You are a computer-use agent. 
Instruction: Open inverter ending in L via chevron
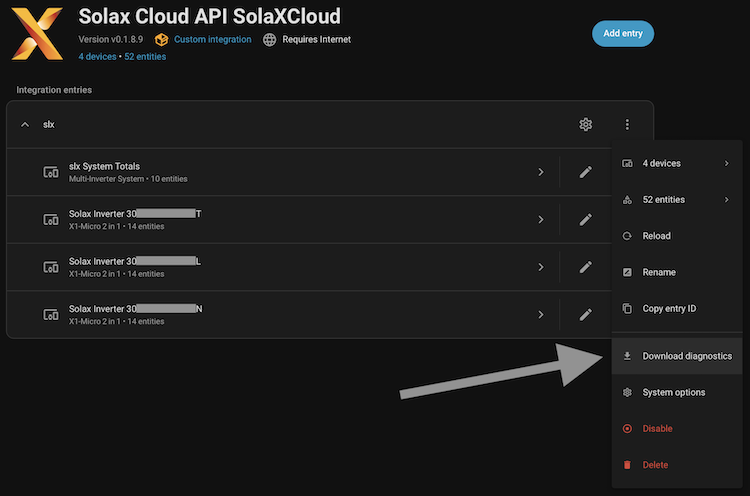541,267
